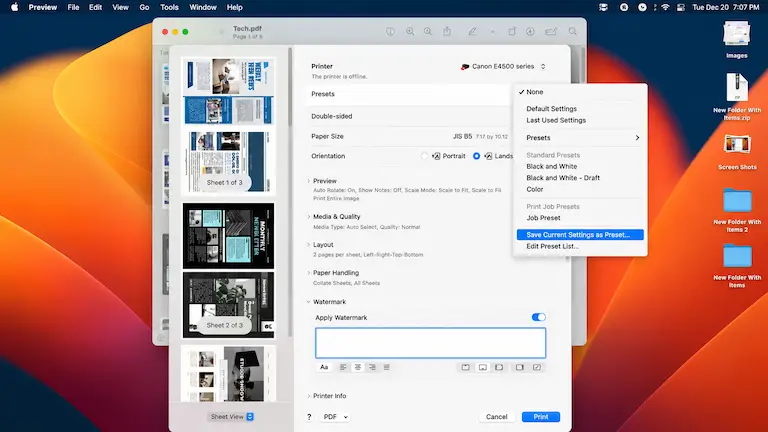Screen dimensions: 768x432
Task: Justify the watermark text
Action: pyautogui.click(x=386, y=367)
